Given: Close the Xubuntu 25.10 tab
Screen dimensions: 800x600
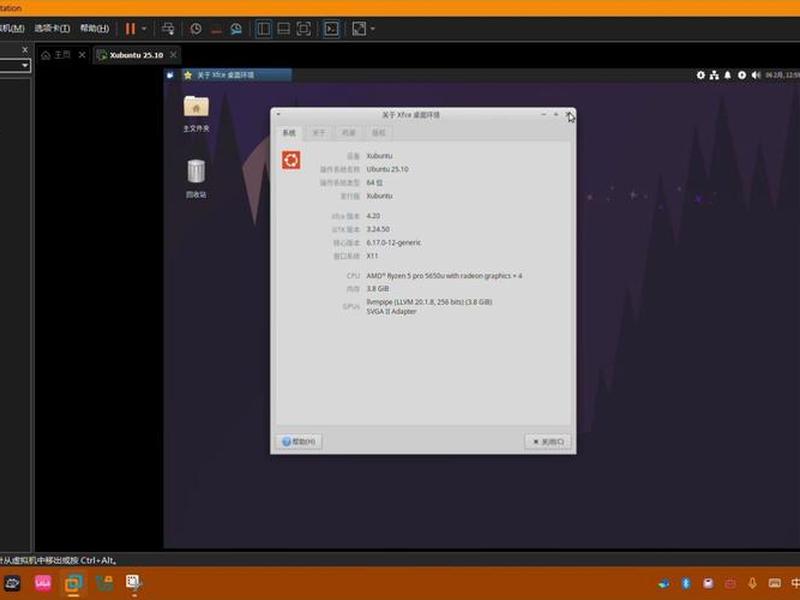Looking at the screenshot, I should pyautogui.click(x=173, y=54).
